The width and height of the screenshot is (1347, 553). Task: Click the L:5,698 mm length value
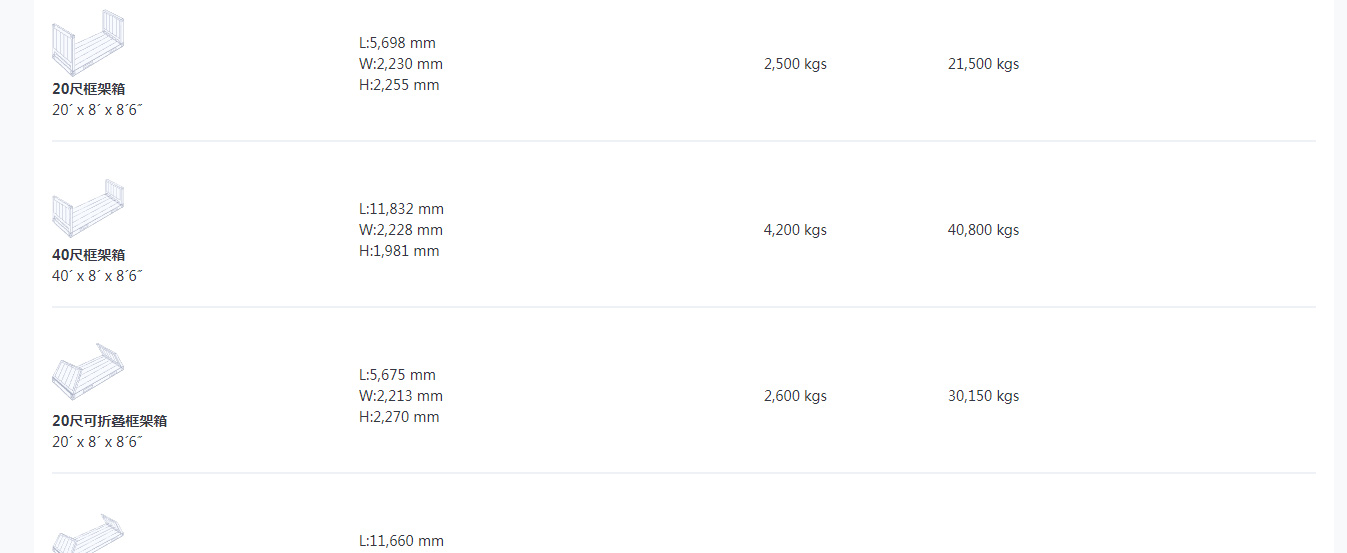coord(398,43)
